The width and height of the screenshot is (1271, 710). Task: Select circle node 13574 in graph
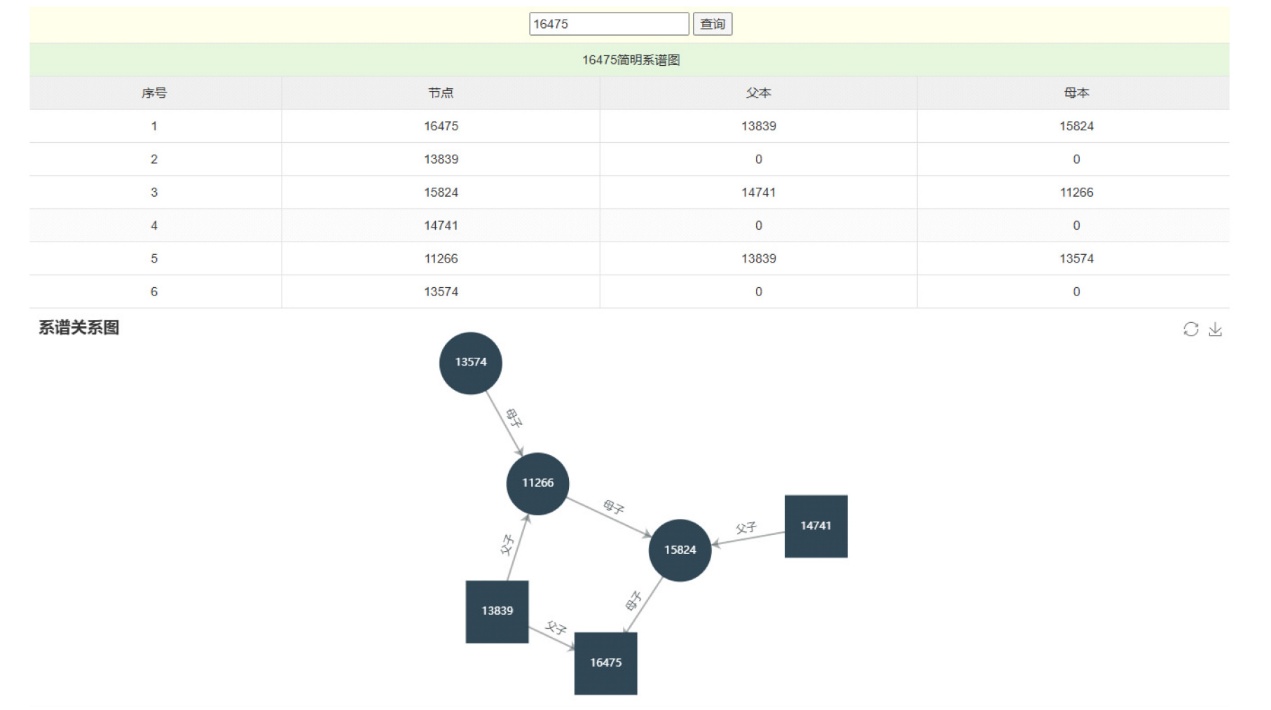(x=470, y=362)
